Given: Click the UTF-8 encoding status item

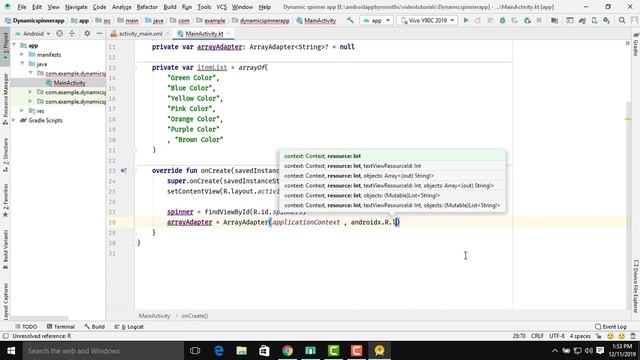Looking at the screenshot, I should (557, 336).
